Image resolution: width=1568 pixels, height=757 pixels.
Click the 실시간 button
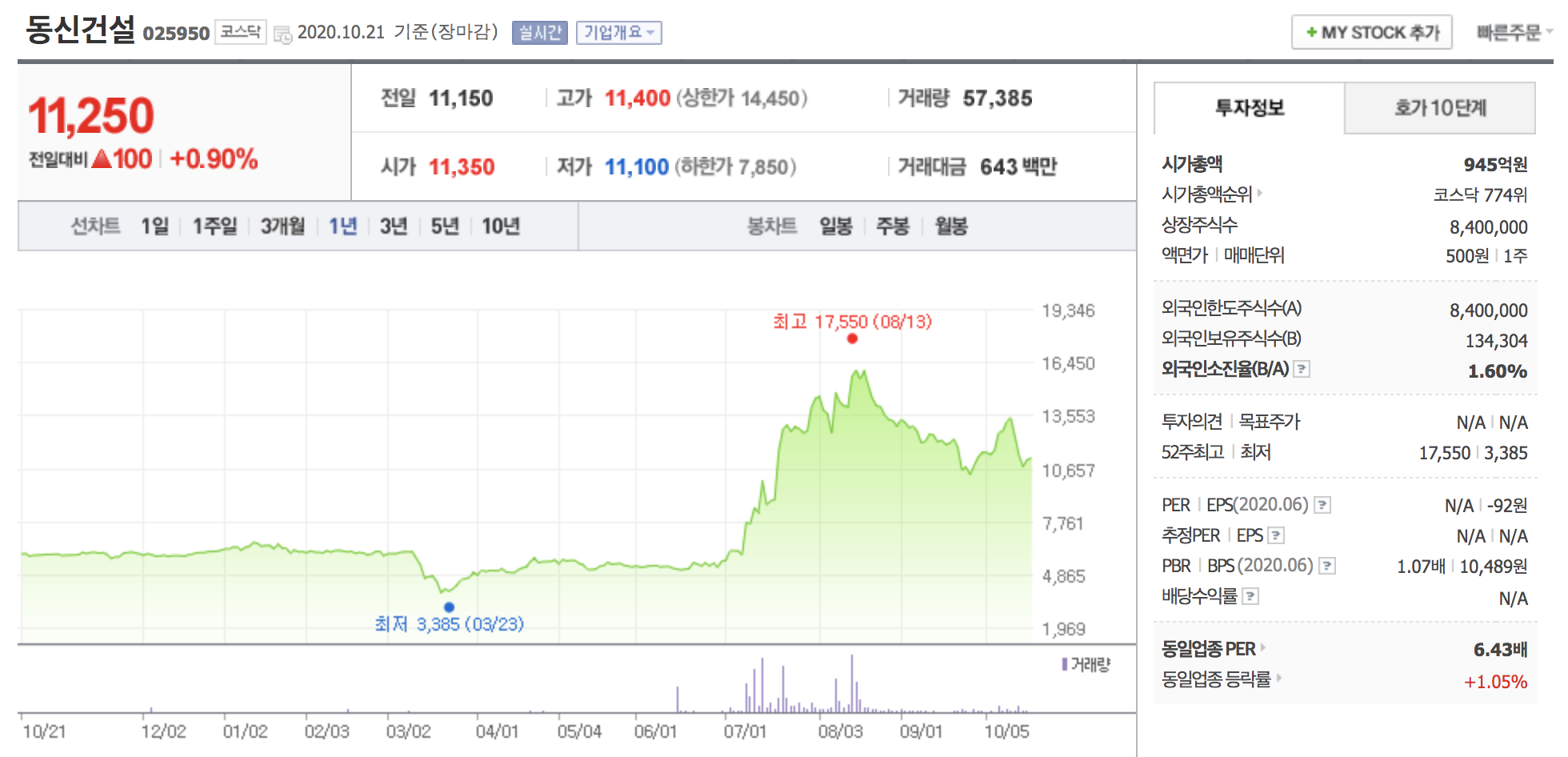click(x=540, y=33)
